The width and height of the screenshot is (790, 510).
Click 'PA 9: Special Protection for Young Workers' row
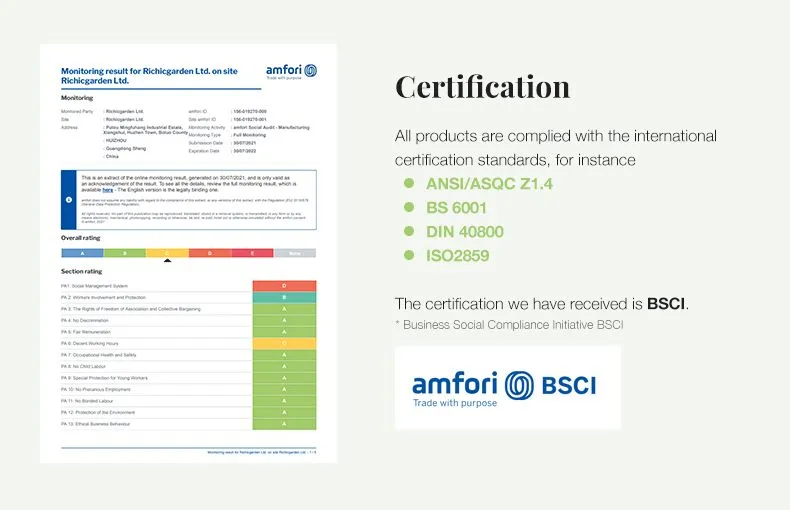pos(188,378)
